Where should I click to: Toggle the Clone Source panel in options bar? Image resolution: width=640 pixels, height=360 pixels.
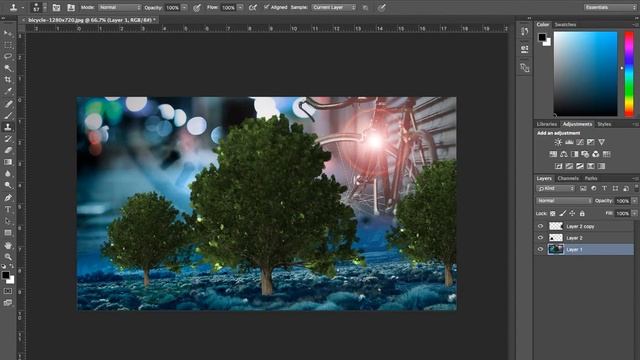[x=71, y=7]
